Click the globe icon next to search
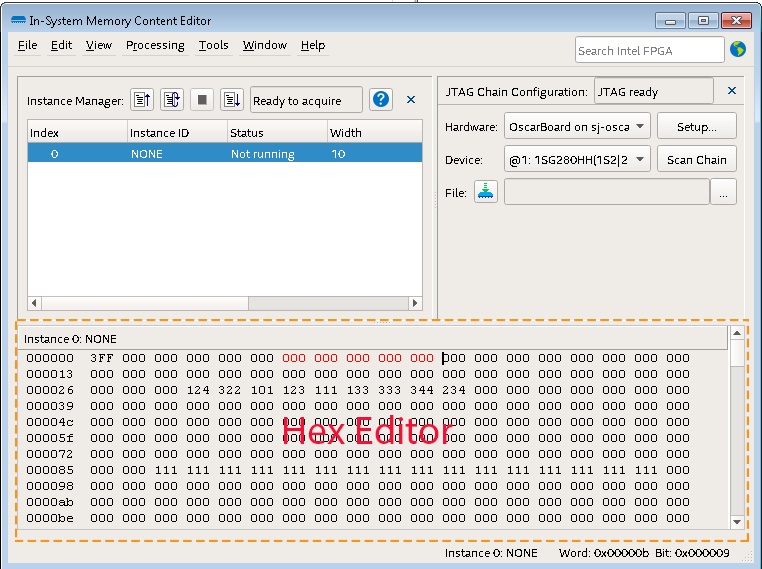This screenshot has width=762, height=569. click(x=738, y=50)
